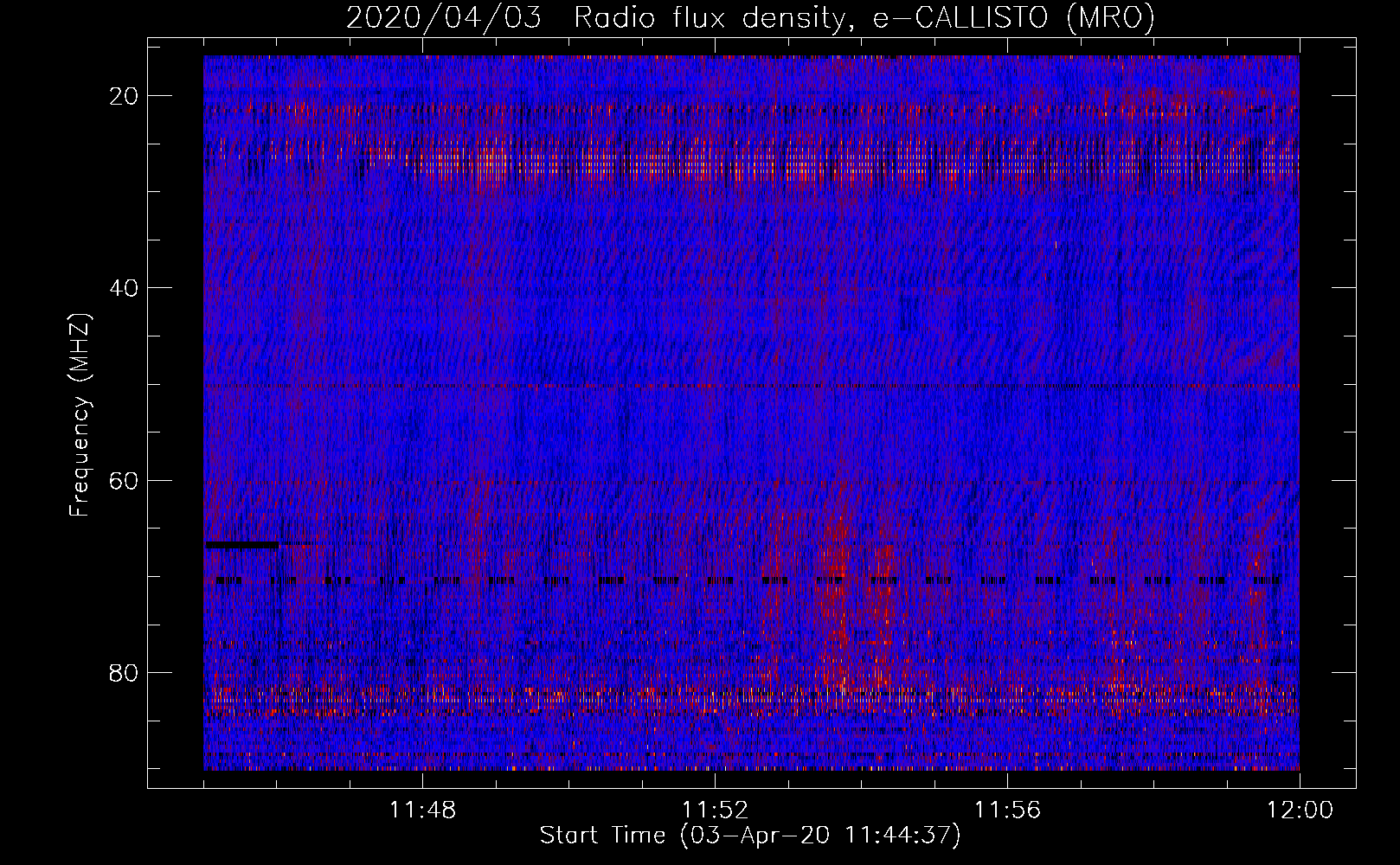This screenshot has width=1400, height=865.
Task: Click the 11:52 time tick label
Action: (x=715, y=811)
